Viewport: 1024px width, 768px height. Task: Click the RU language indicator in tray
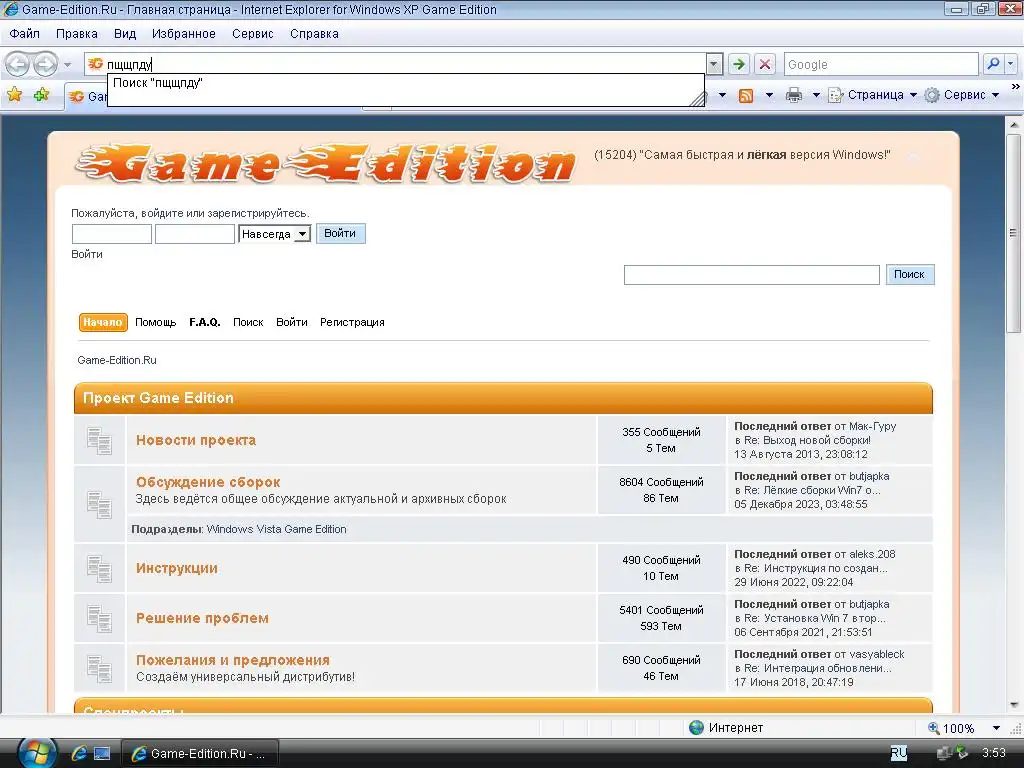click(x=899, y=753)
